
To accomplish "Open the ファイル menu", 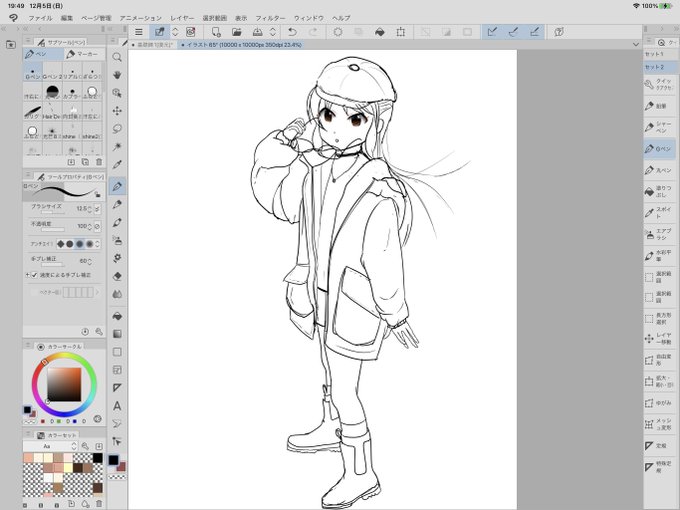I will 40,18.
